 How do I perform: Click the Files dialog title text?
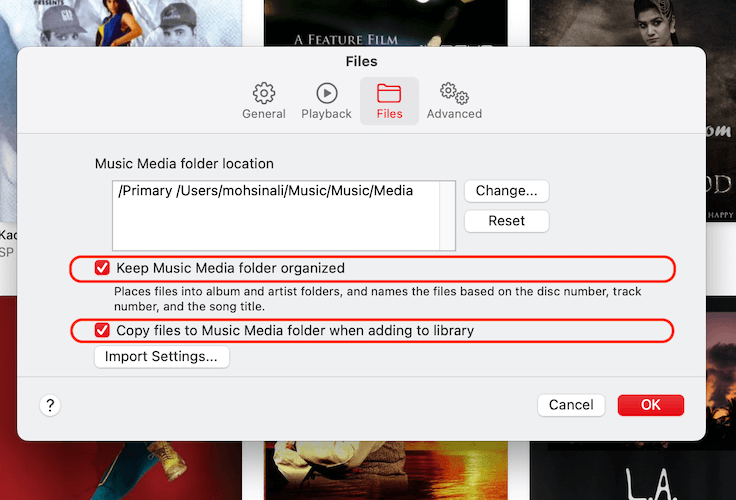click(x=361, y=62)
